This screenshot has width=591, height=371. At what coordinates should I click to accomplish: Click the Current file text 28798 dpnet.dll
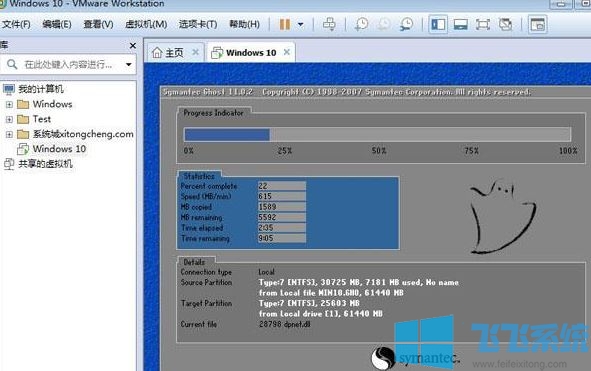click(285, 324)
